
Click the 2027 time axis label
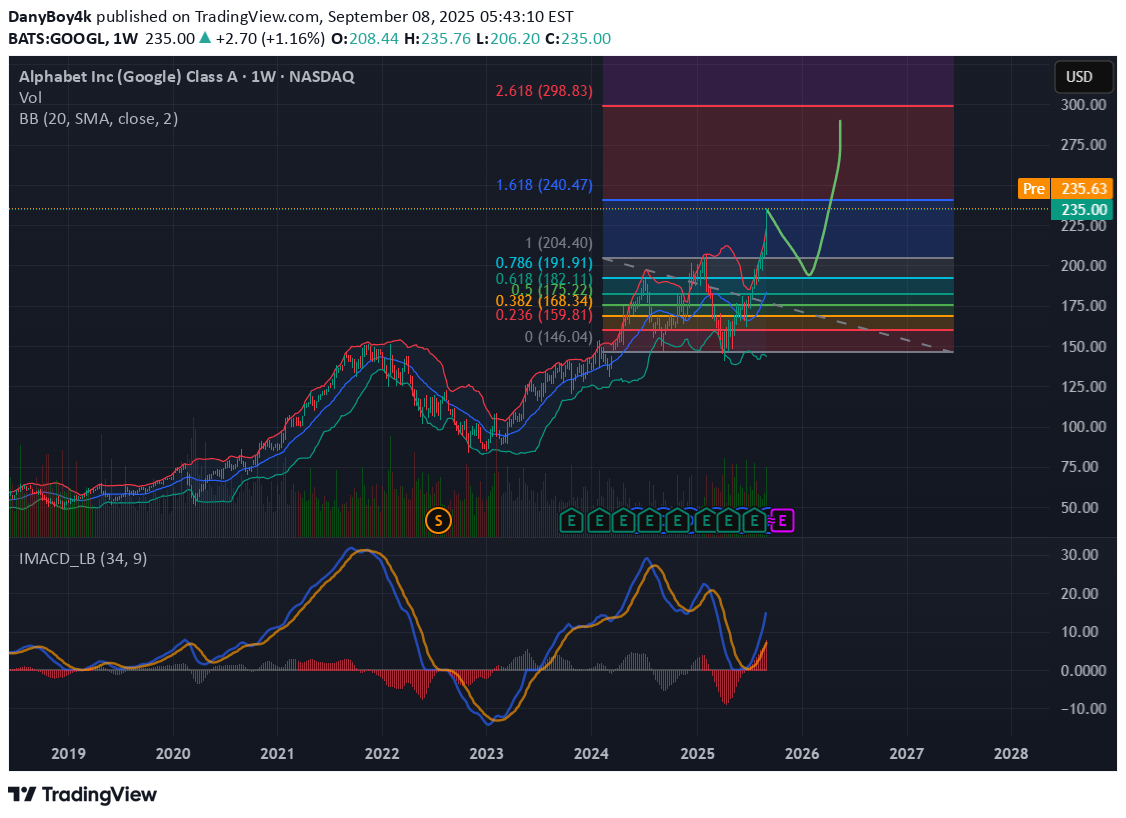(906, 753)
